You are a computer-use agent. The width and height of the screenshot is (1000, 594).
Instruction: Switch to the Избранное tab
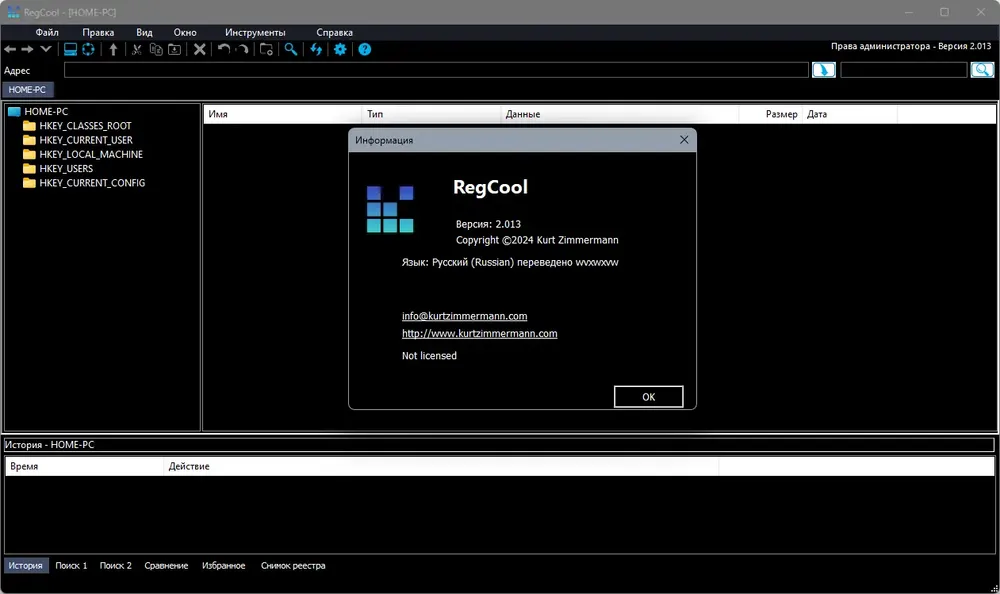pos(223,565)
